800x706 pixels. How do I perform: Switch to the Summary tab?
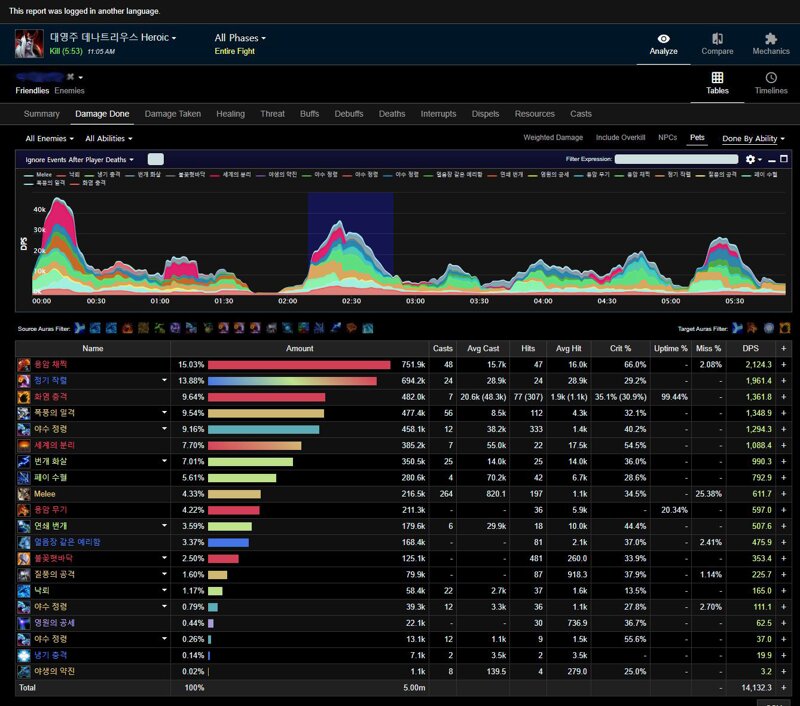[41, 114]
